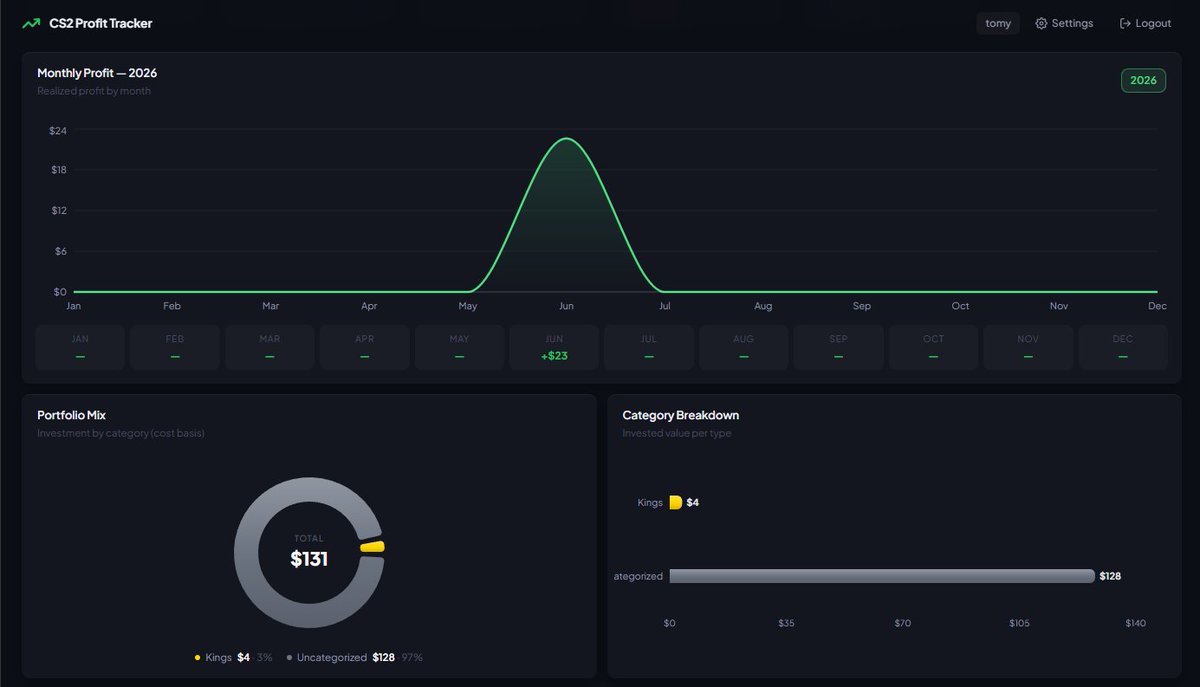Select the DEC month card
1200x687 pixels.
[x=1123, y=347]
